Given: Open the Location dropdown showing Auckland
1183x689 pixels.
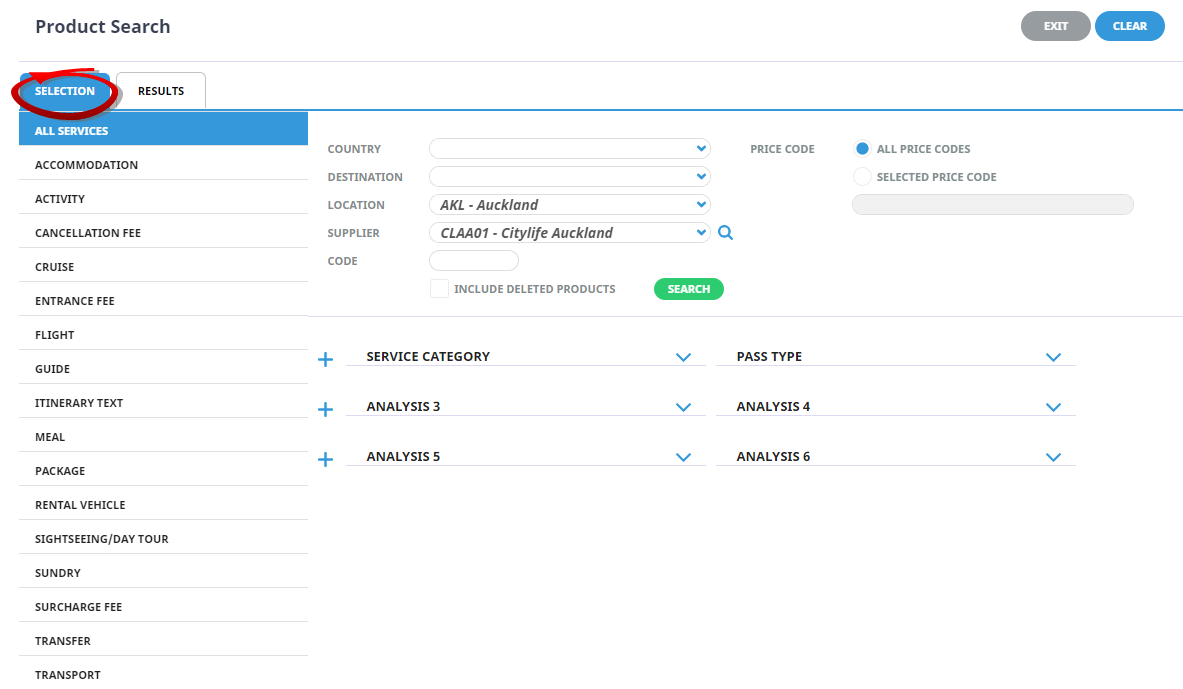Looking at the screenshot, I should pos(569,205).
